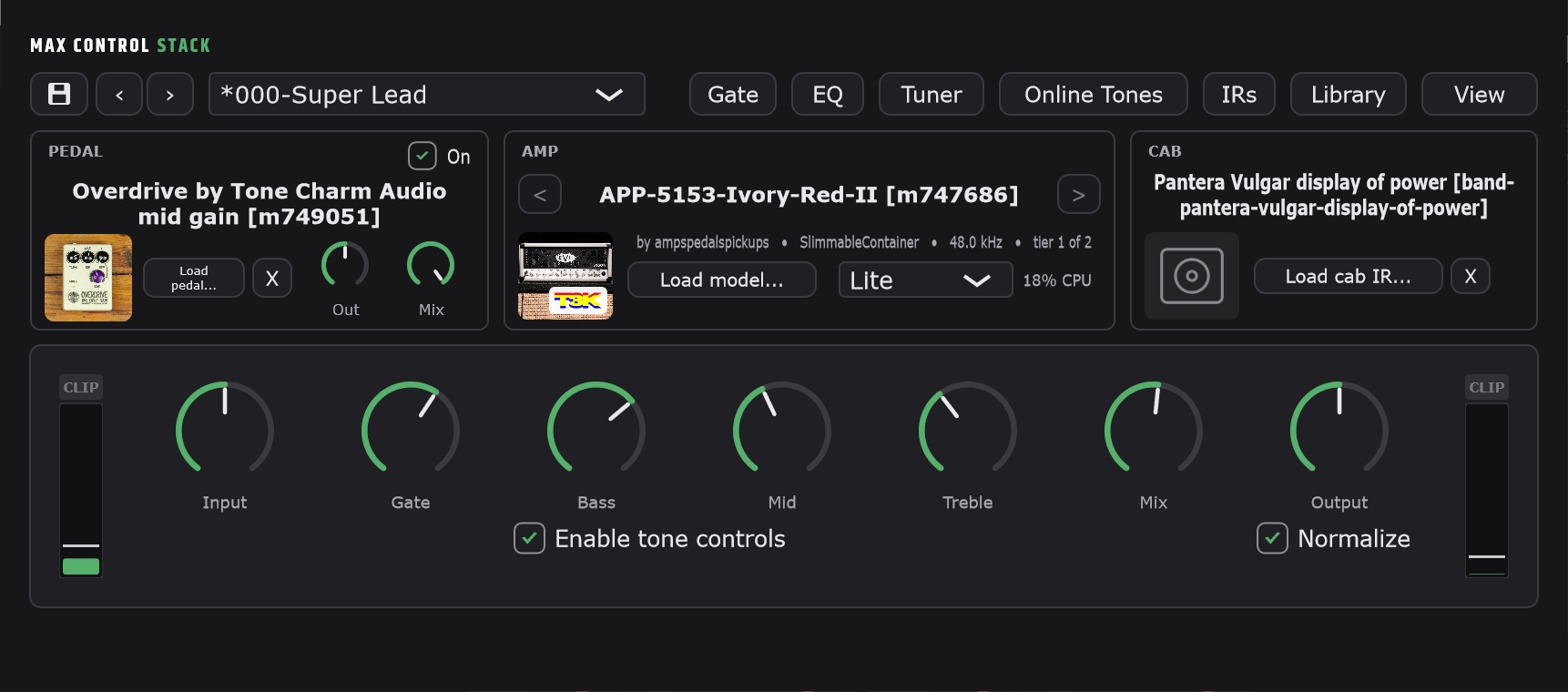Viewport: 1568px width, 692px height.
Task: Click the Output knob
Action: [1339, 429]
